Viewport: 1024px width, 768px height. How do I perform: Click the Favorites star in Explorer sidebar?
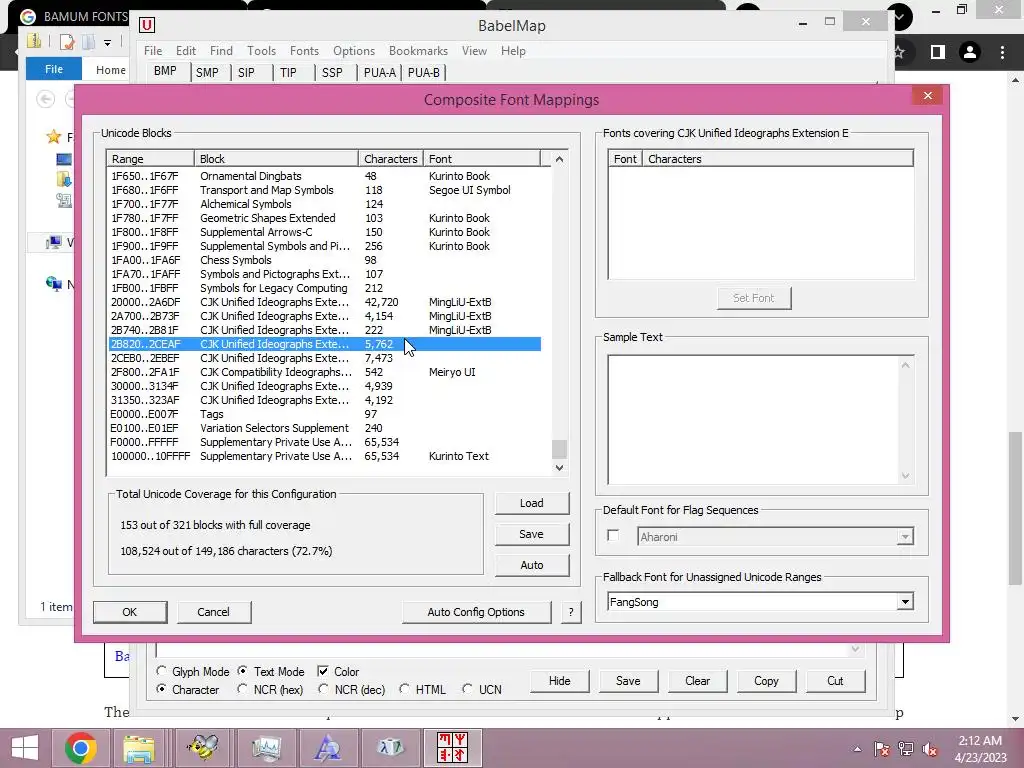(54, 136)
